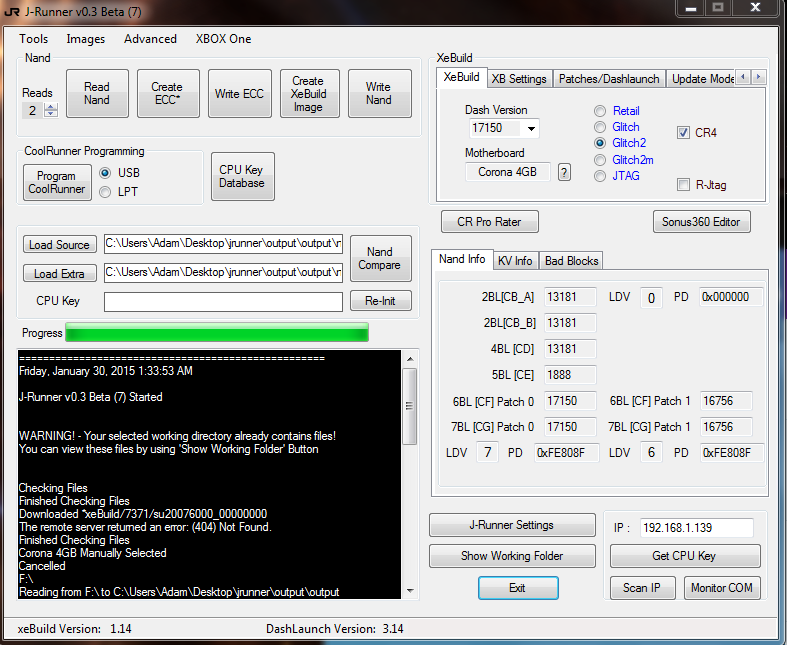The image size is (787, 645).
Task: Click the log scroll up arrow
Action: [x=410, y=359]
